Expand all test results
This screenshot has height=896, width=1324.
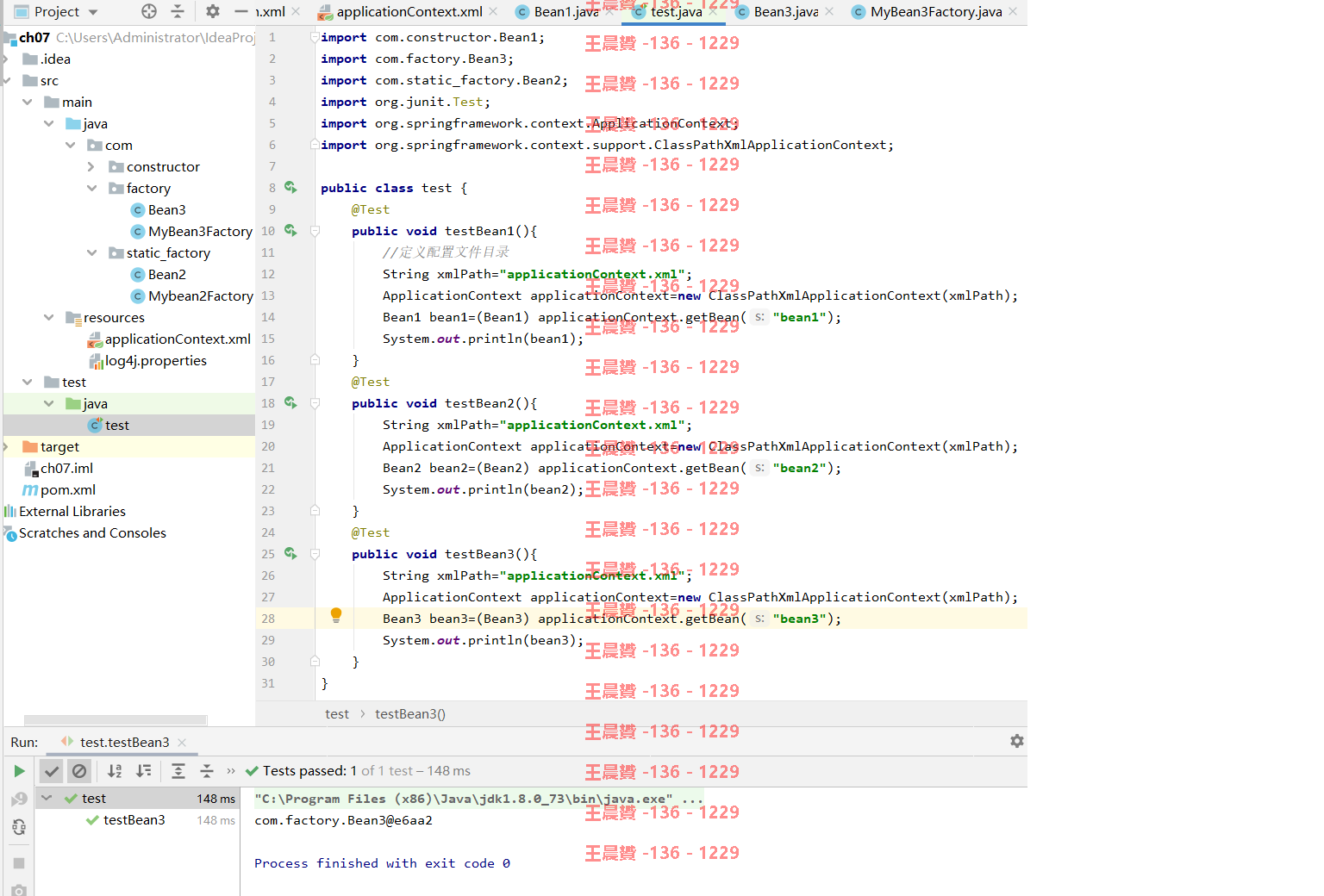(178, 771)
